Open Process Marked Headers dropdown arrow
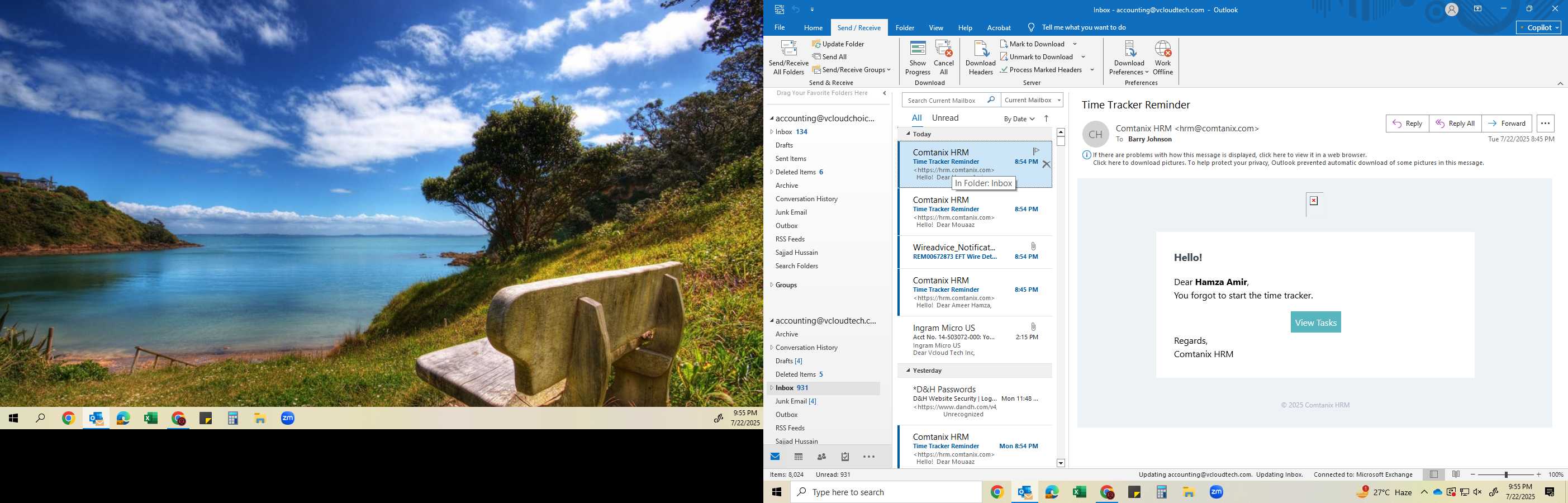 (1091, 69)
